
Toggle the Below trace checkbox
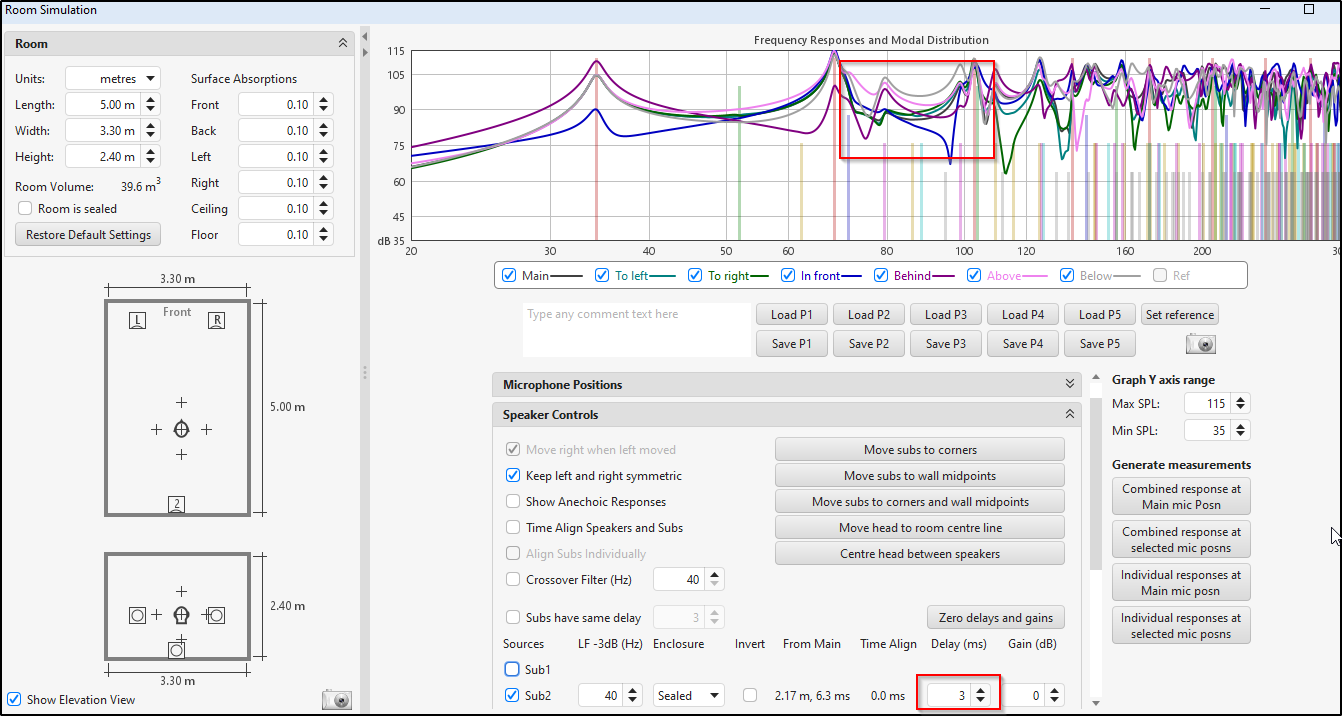tap(1067, 275)
